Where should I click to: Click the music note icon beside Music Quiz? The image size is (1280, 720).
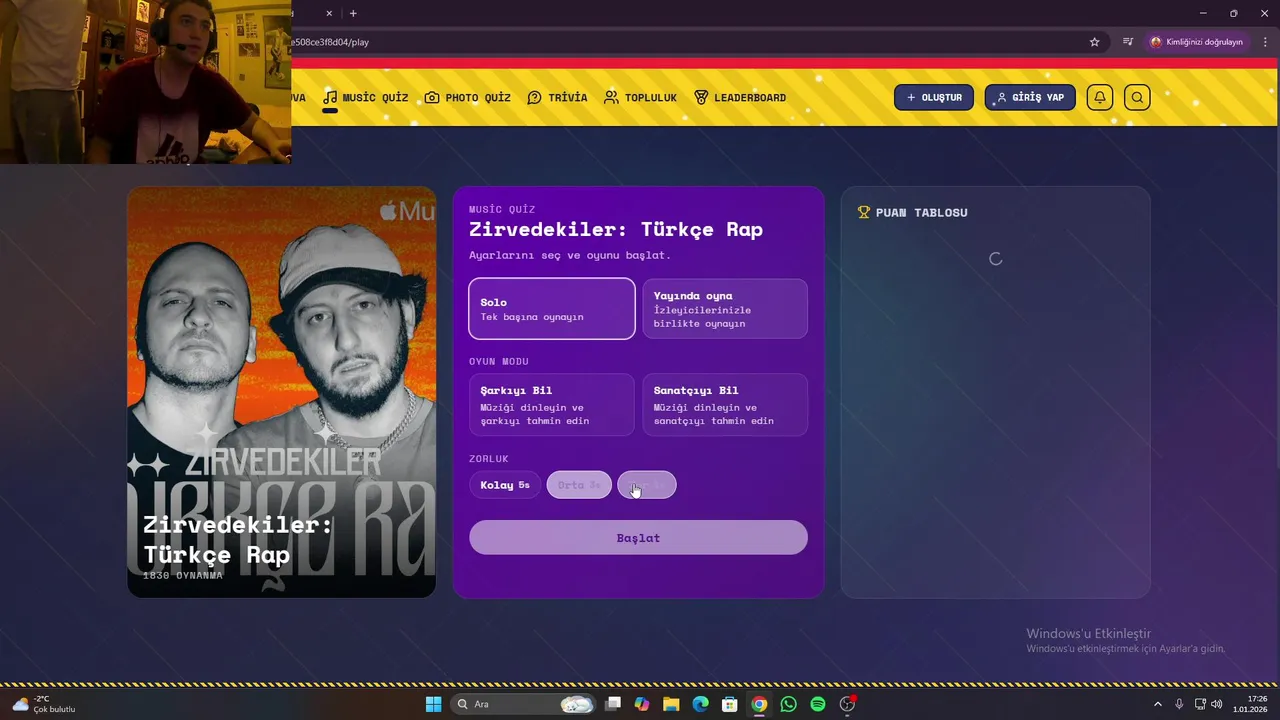330,97
